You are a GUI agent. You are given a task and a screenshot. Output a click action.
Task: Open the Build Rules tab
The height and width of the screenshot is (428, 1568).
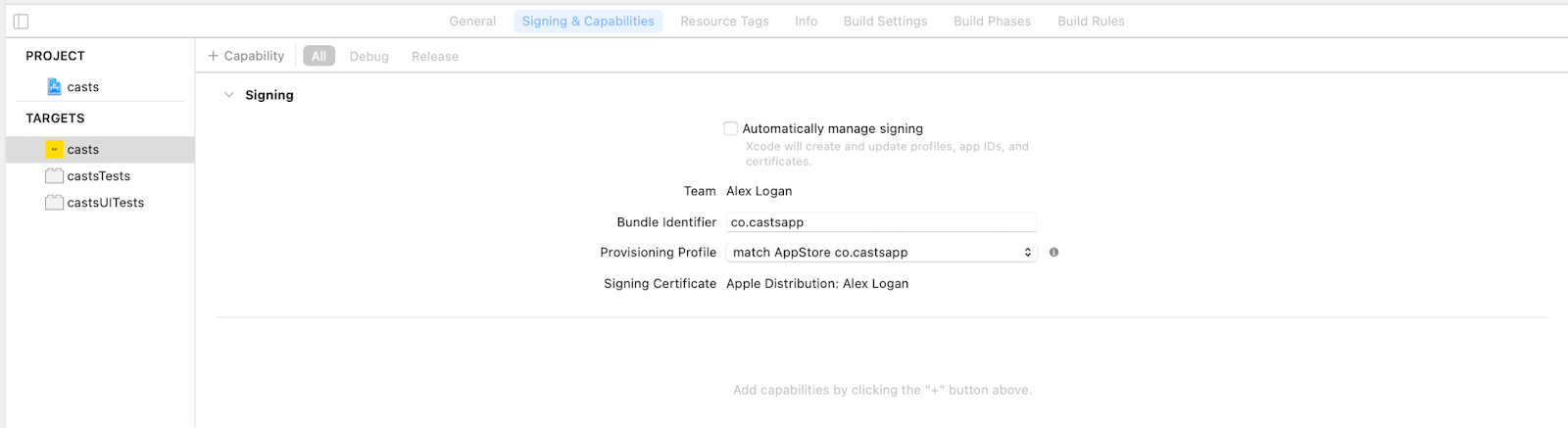[x=1091, y=21]
